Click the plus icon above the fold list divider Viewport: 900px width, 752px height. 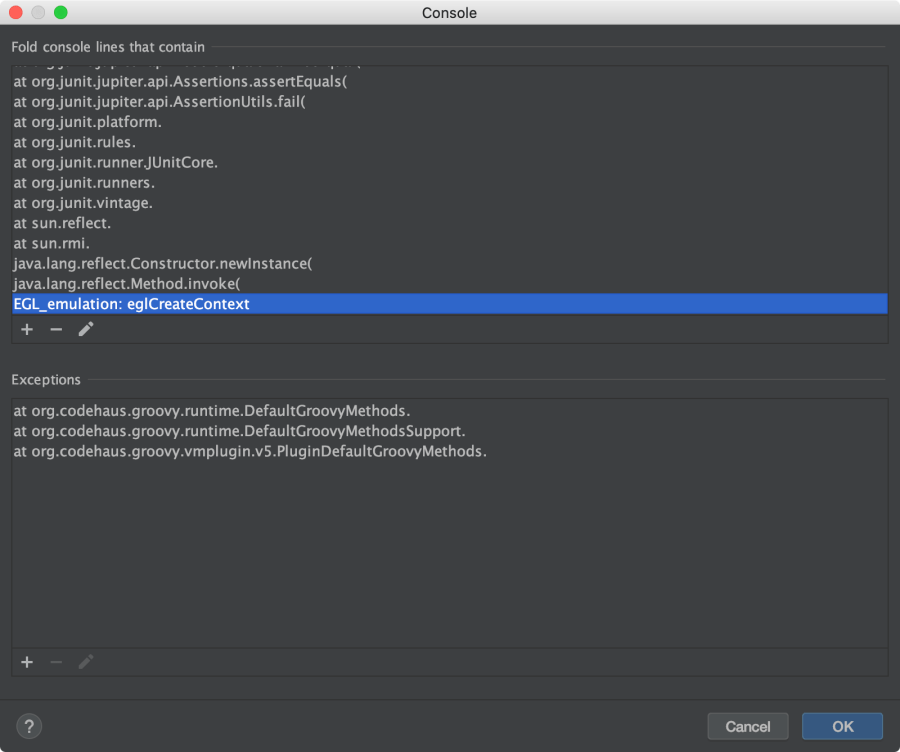26,329
